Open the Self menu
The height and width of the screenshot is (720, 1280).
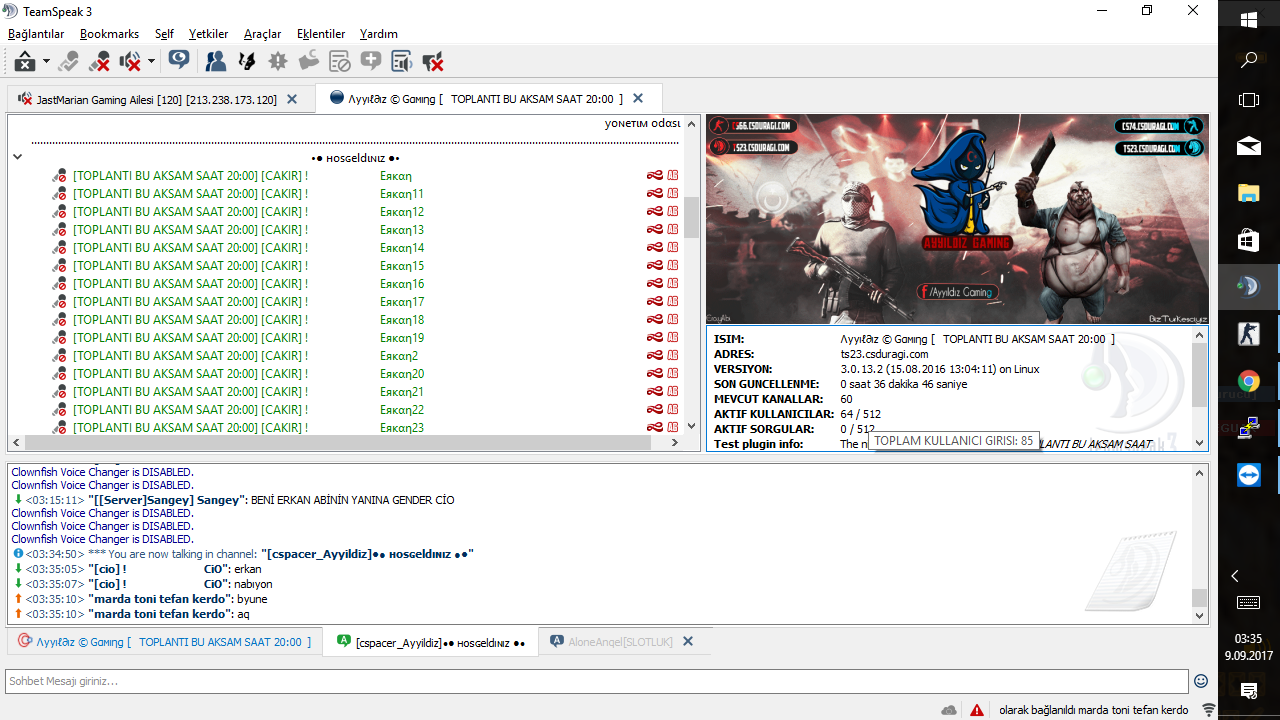click(x=164, y=34)
